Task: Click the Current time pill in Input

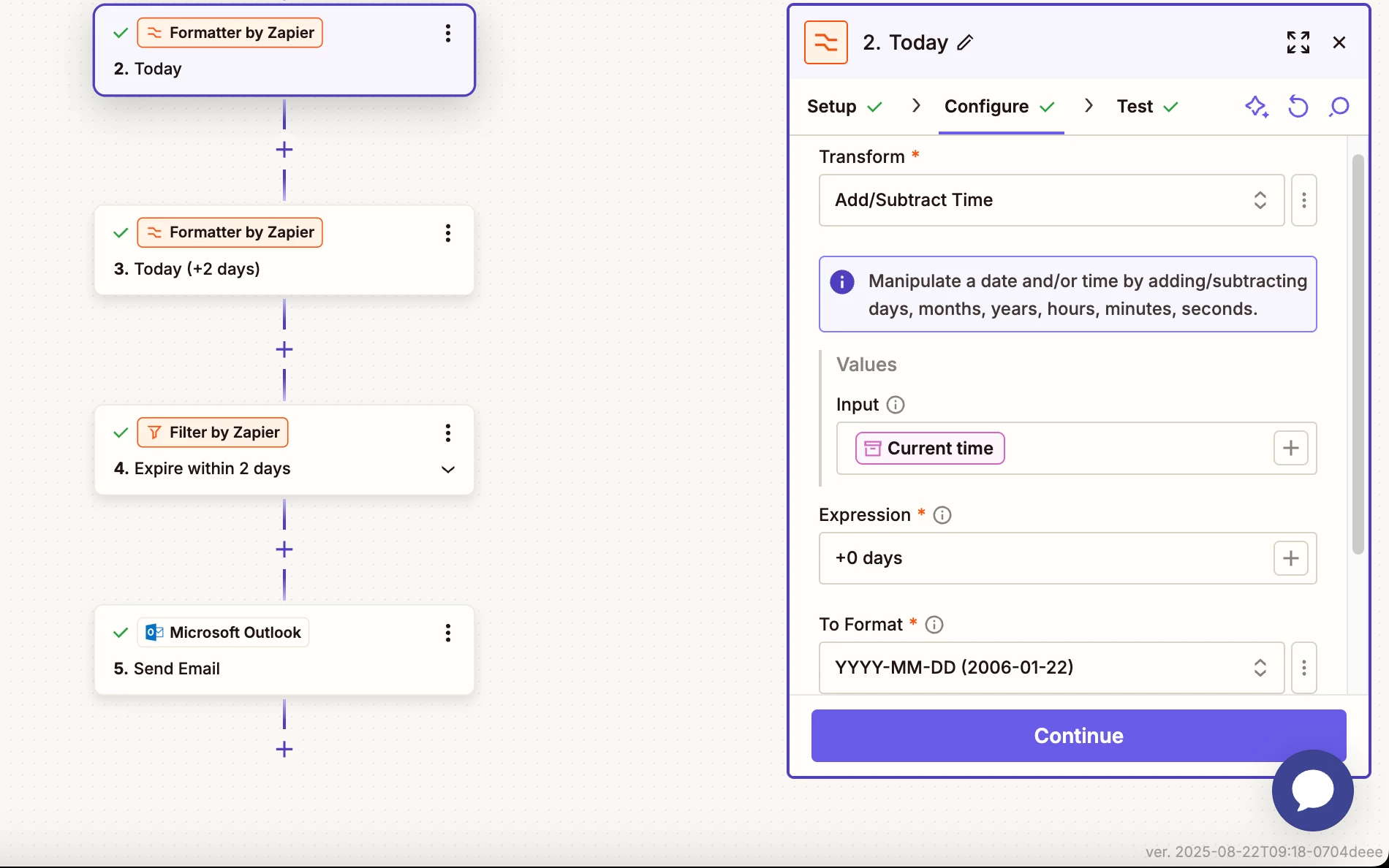Action: pos(930,449)
